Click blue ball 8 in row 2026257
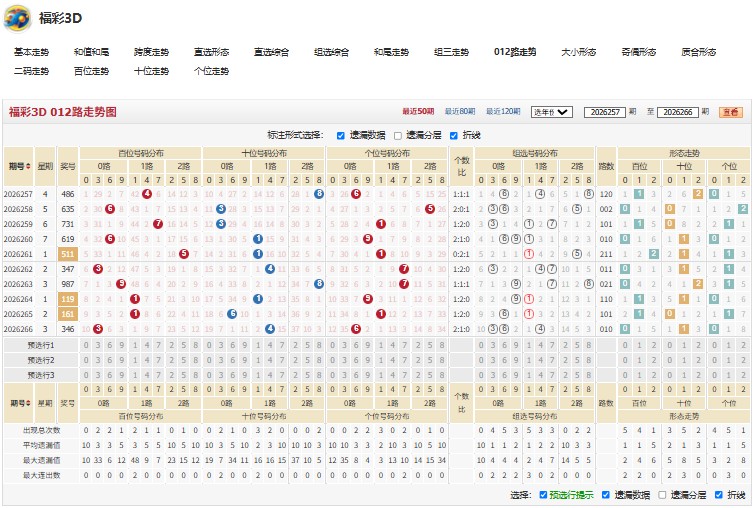The image size is (754, 508). (319, 194)
